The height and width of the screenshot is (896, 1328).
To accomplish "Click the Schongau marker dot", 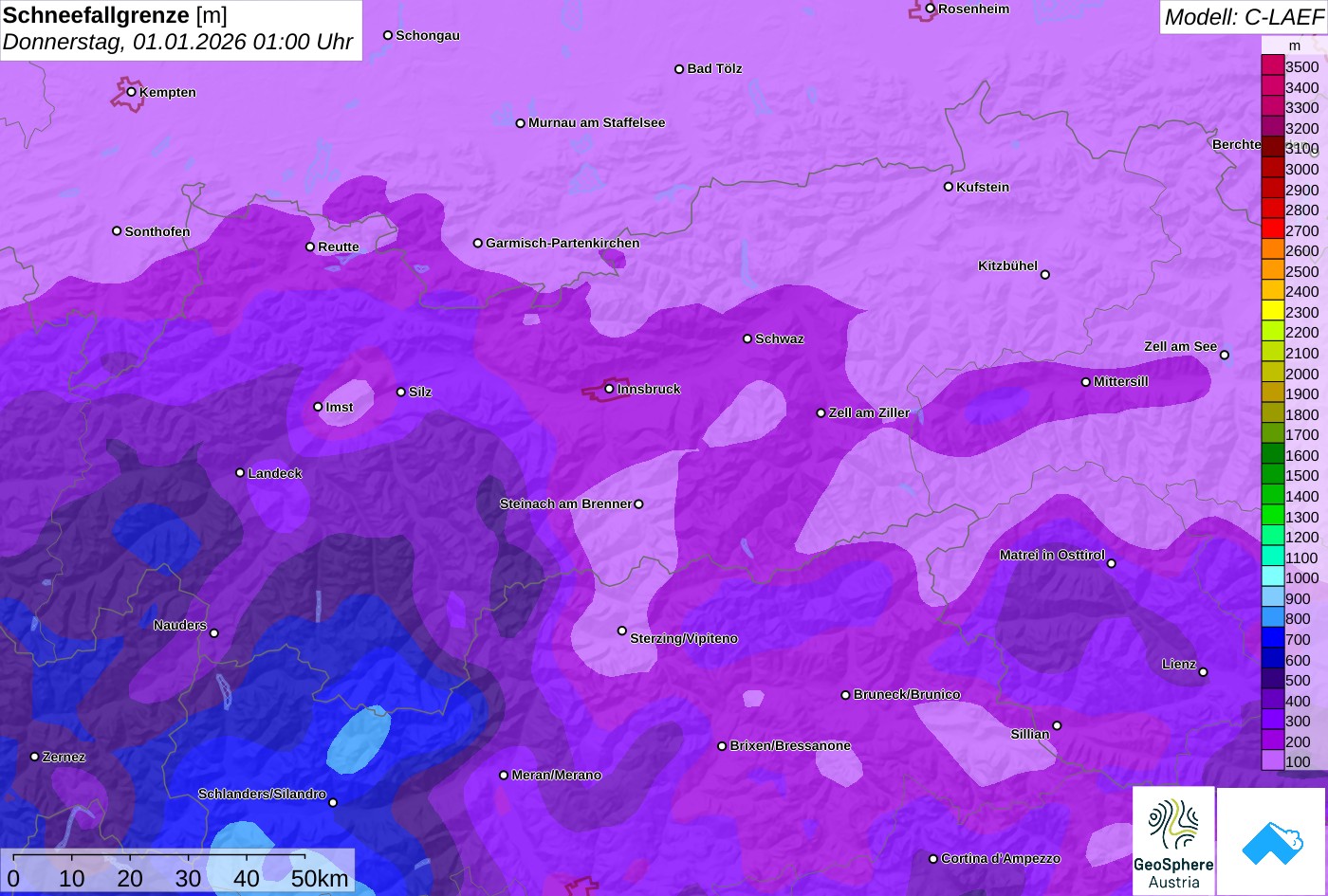I will point(388,35).
